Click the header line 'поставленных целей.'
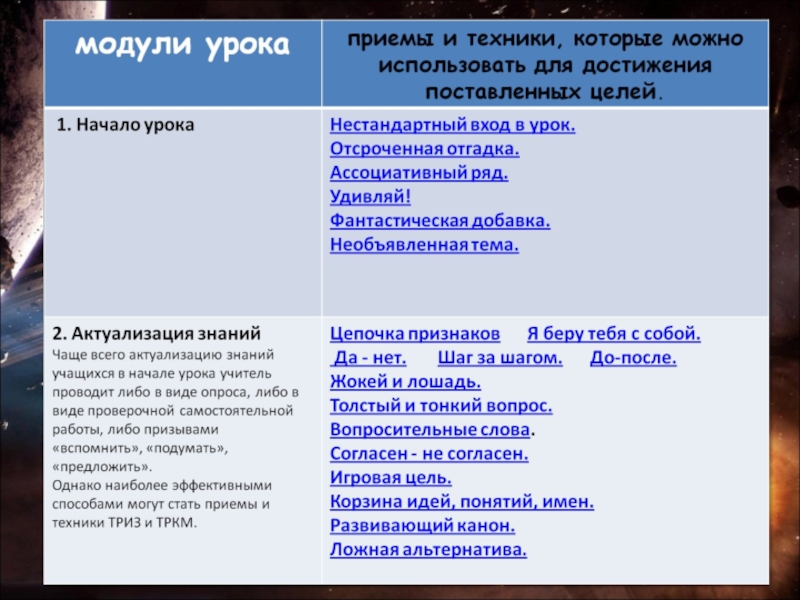Screen dimensions: 800x600 coord(544,92)
